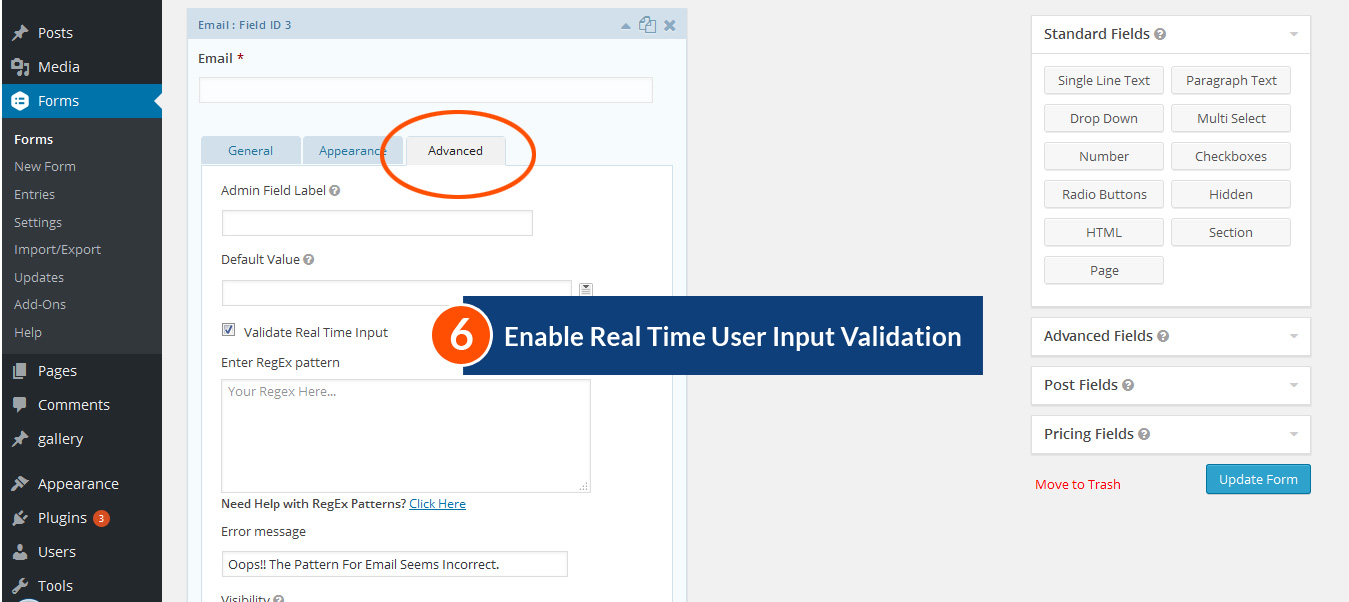
Task: Click help icon next to Standard Fields
Action: pos(1160,34)
